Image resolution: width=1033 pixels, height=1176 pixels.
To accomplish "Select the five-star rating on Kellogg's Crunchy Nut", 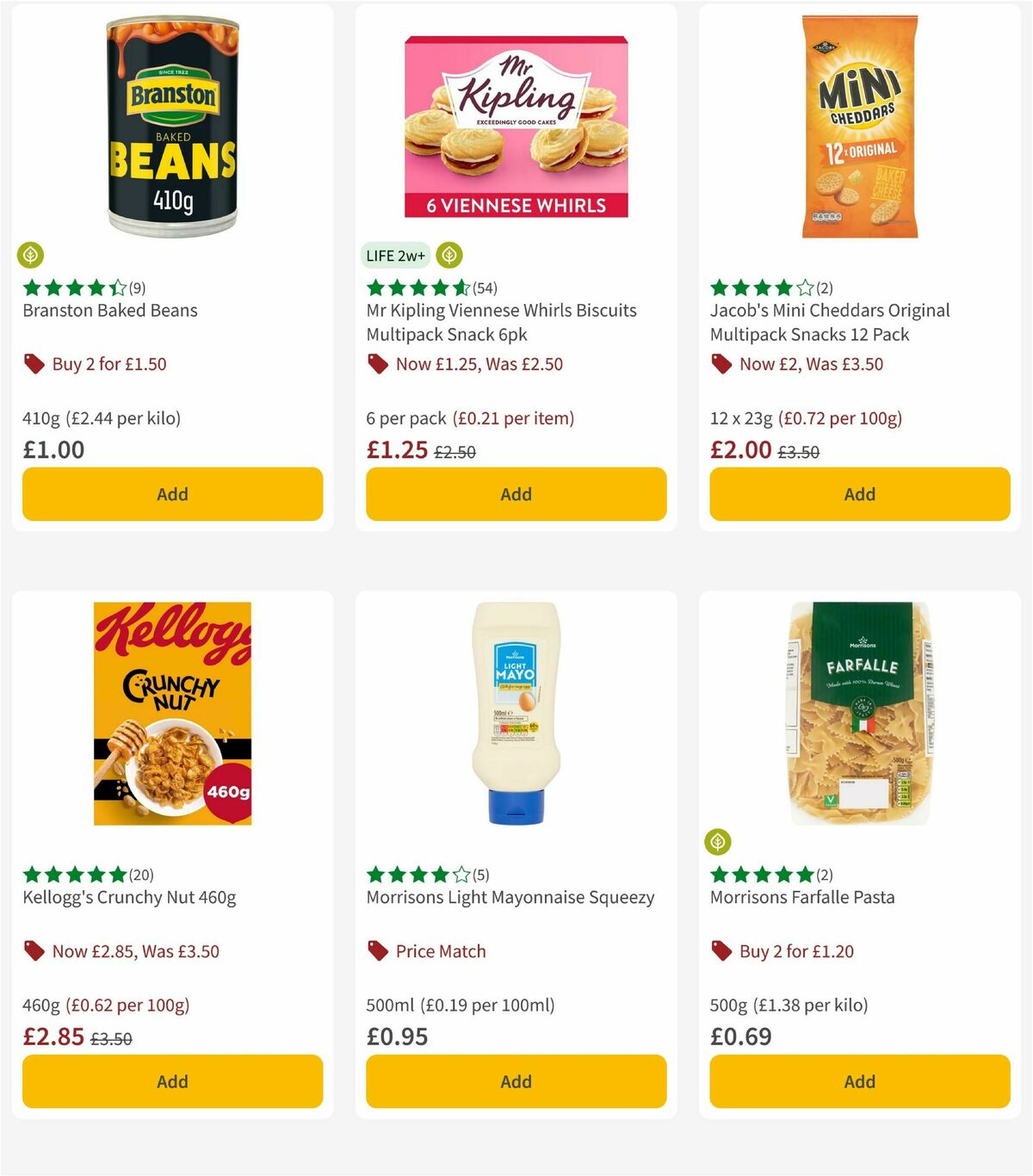I will [x=73, y=875].
